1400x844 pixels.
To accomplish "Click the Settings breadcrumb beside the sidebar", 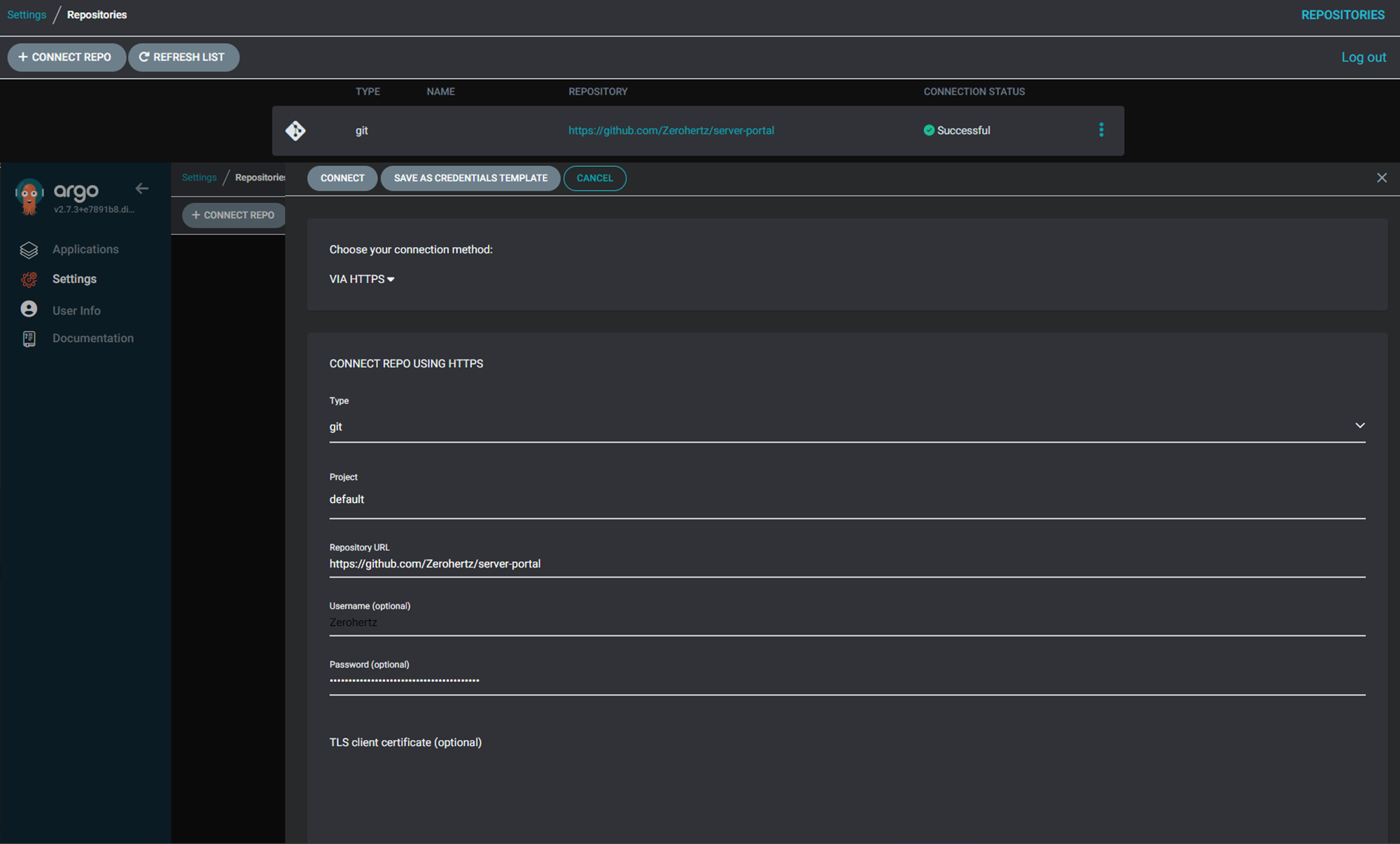I will coord(199,177).
